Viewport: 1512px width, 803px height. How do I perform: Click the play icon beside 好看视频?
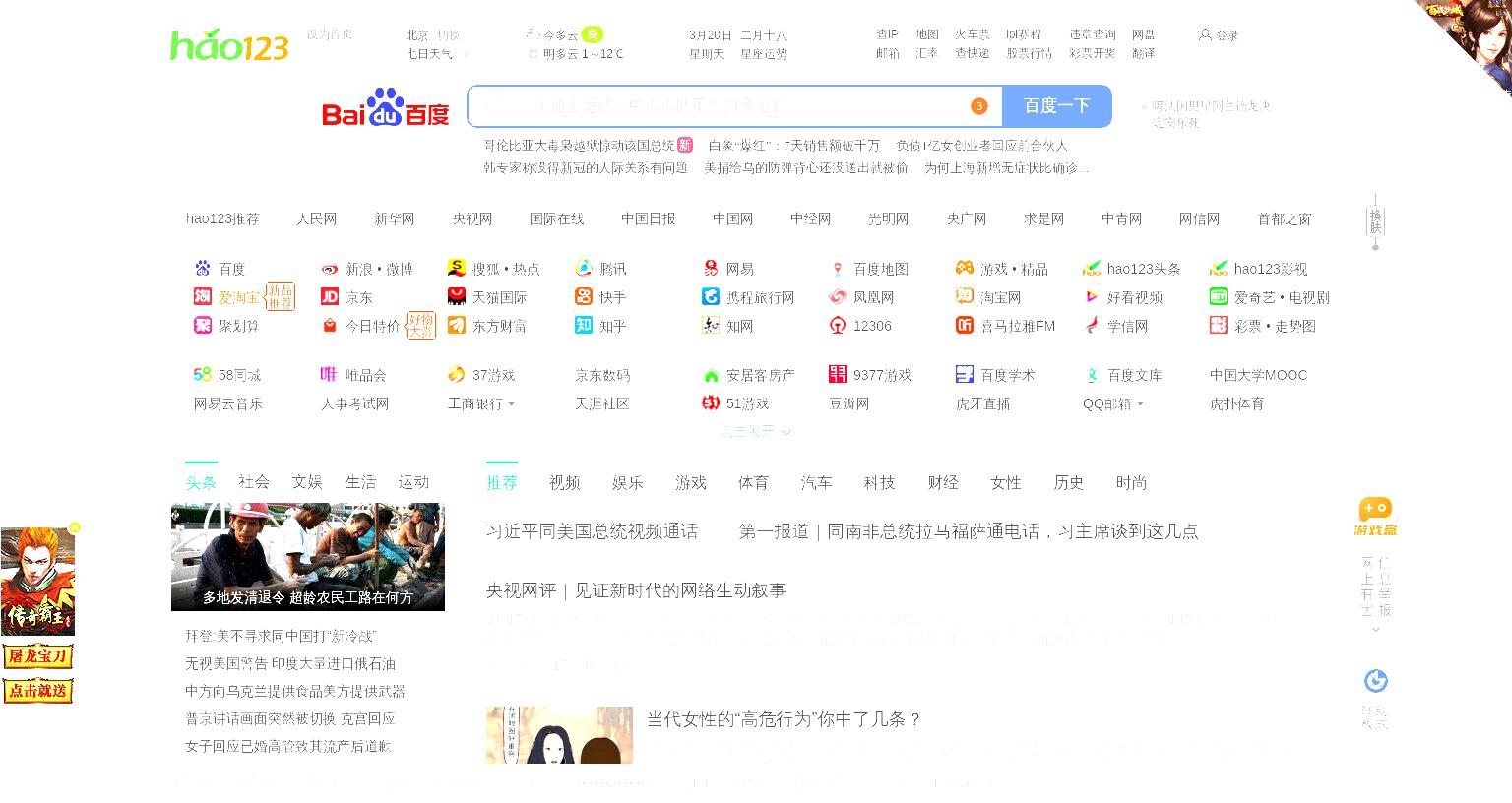point(1092,296)
